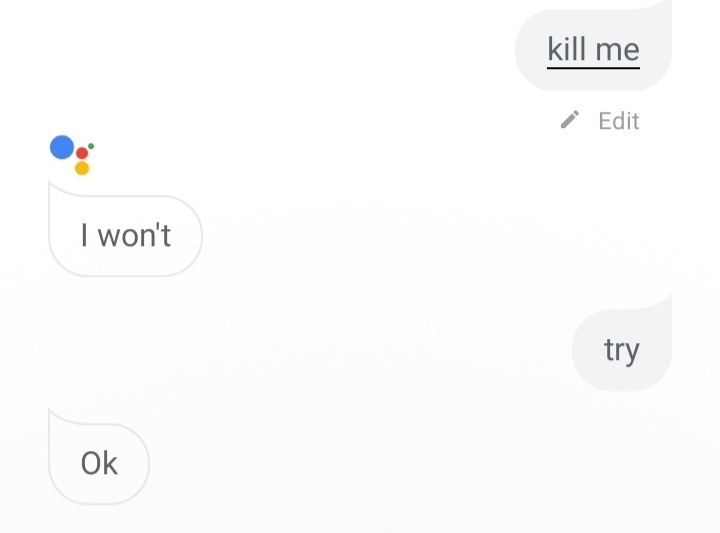Click the tiny green dot in the Assistant logo

91,146
